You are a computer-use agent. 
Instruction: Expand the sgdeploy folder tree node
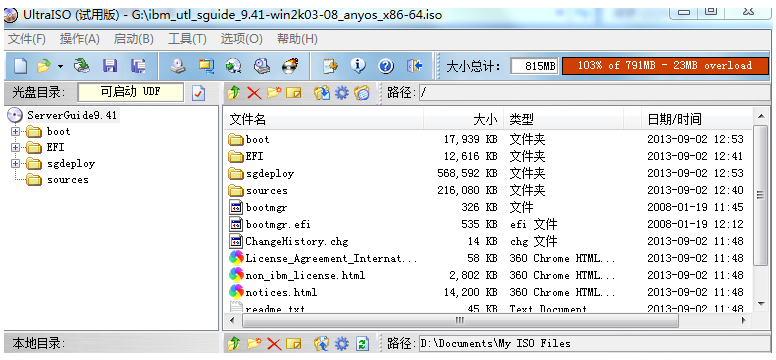[x=15, y=163]
